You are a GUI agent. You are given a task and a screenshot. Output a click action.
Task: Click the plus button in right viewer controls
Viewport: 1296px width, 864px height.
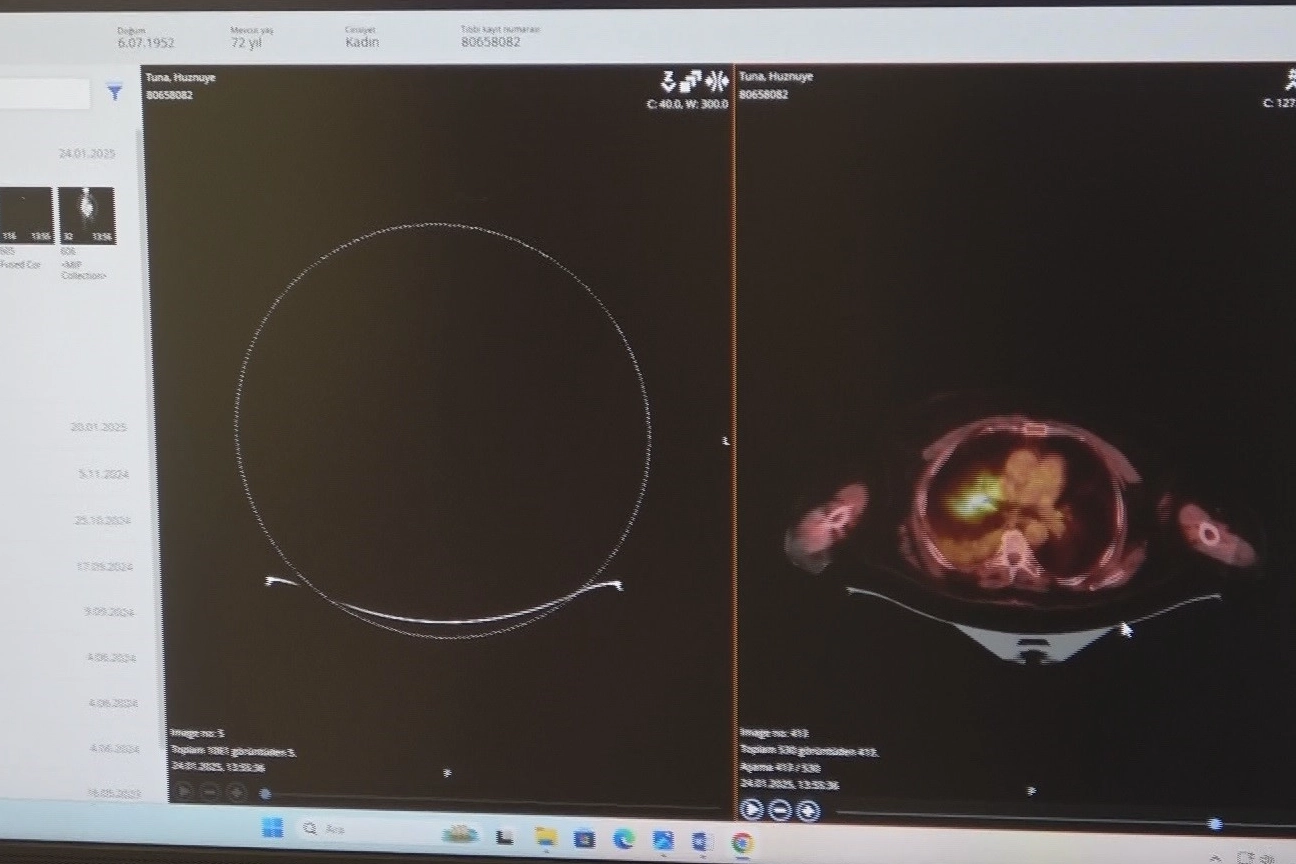[808, 810]
